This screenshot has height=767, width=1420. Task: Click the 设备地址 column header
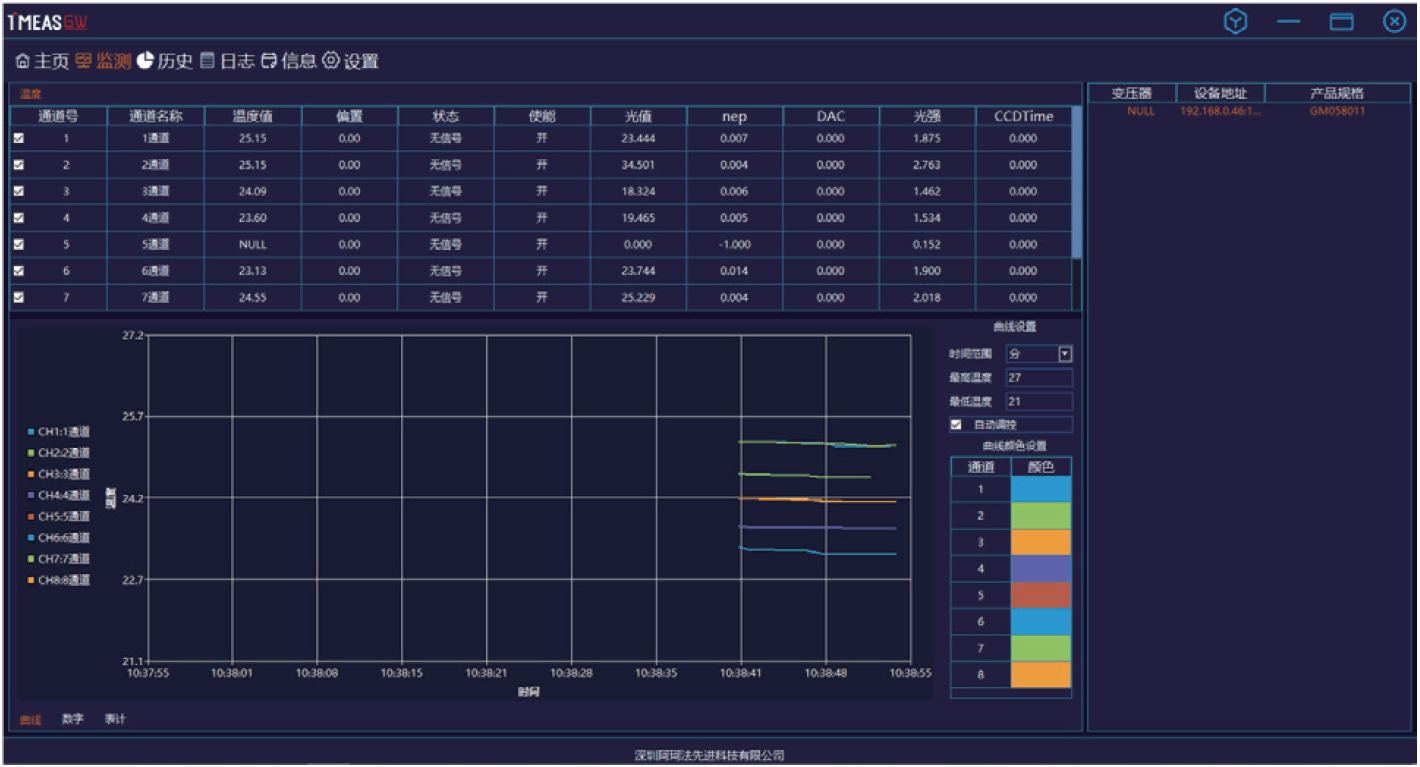1220,93
